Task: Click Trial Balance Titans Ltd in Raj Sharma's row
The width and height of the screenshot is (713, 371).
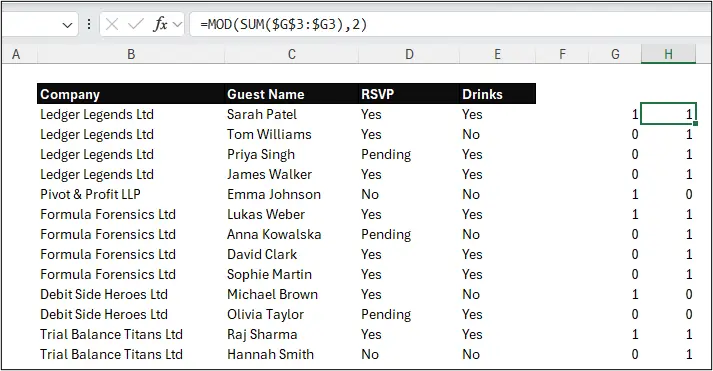Action: (131, 334)
